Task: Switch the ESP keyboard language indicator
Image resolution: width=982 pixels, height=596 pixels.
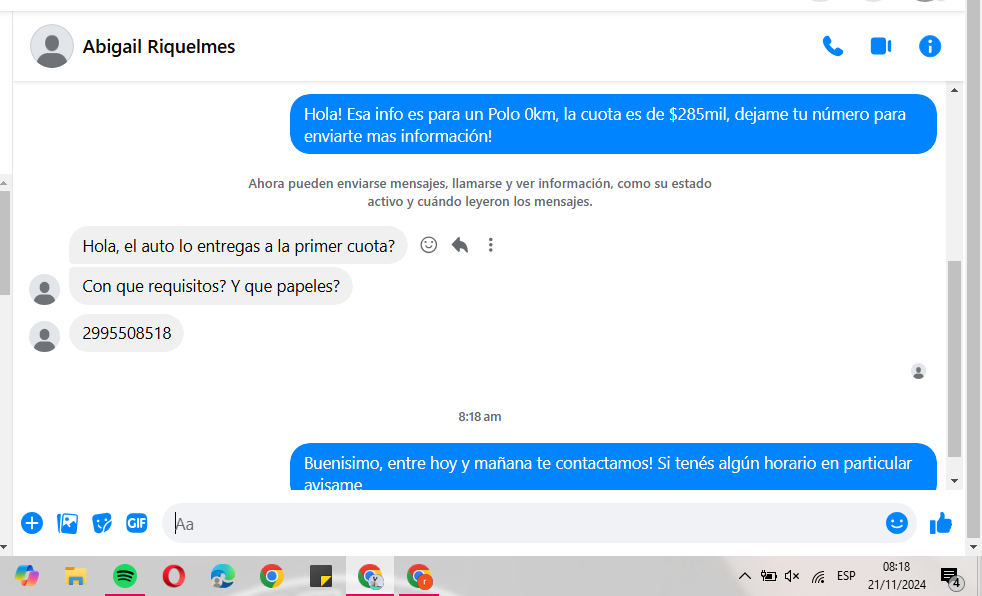Action: point(846,576)
